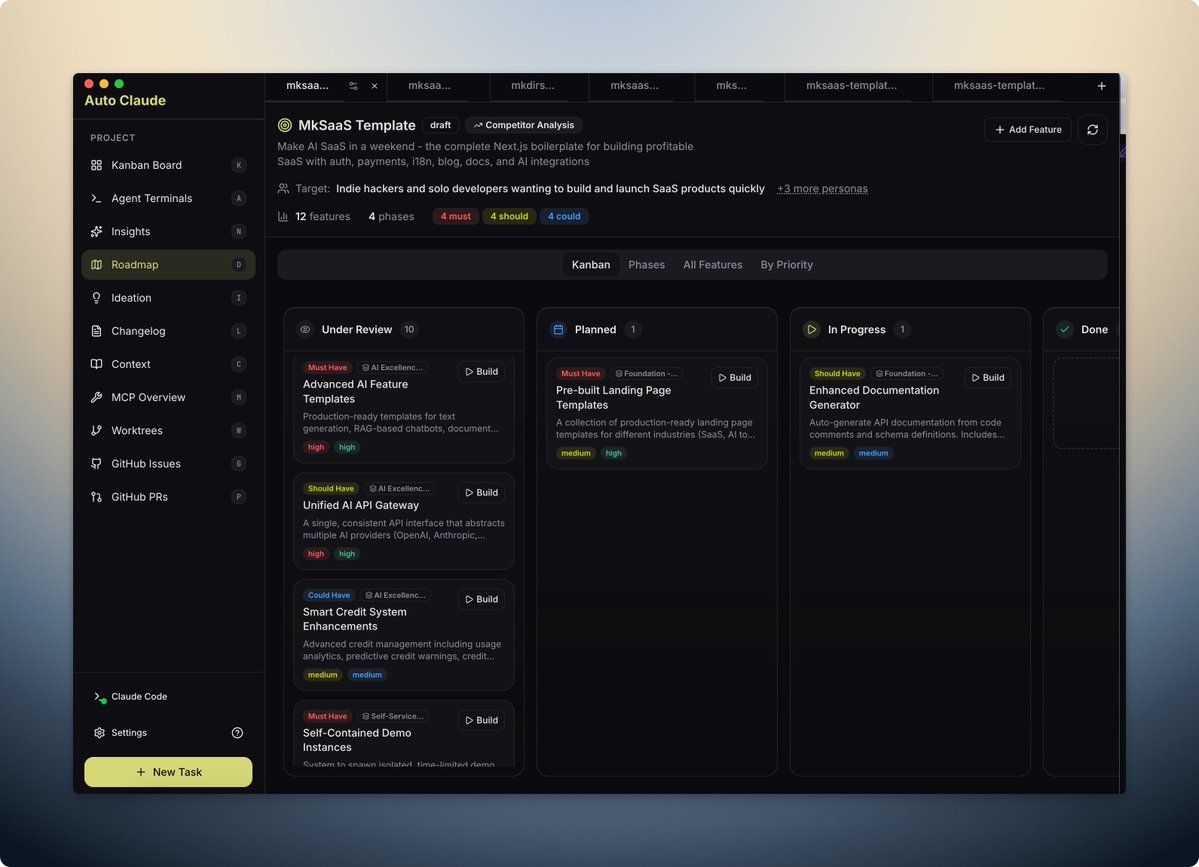The image size is (1199, 867).
Task: Add a new project tab with plus
Action: pyautogui.click(x=1101, y=86)
